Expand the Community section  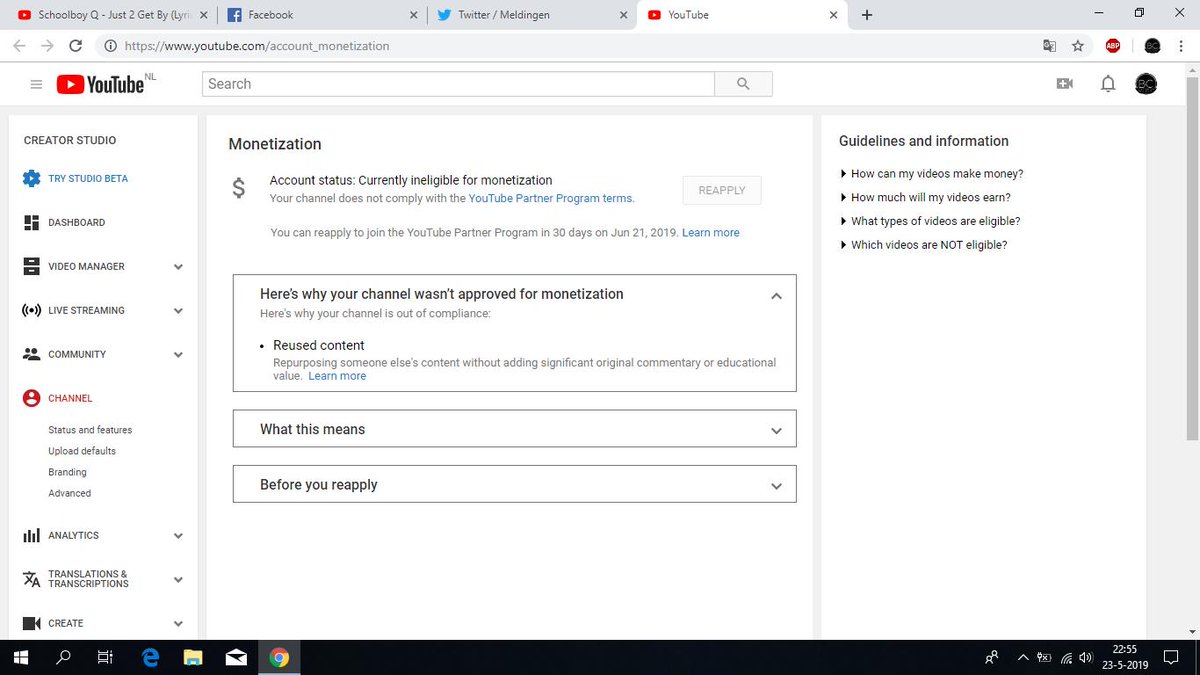pyautogui.click(x=178, y=355)
